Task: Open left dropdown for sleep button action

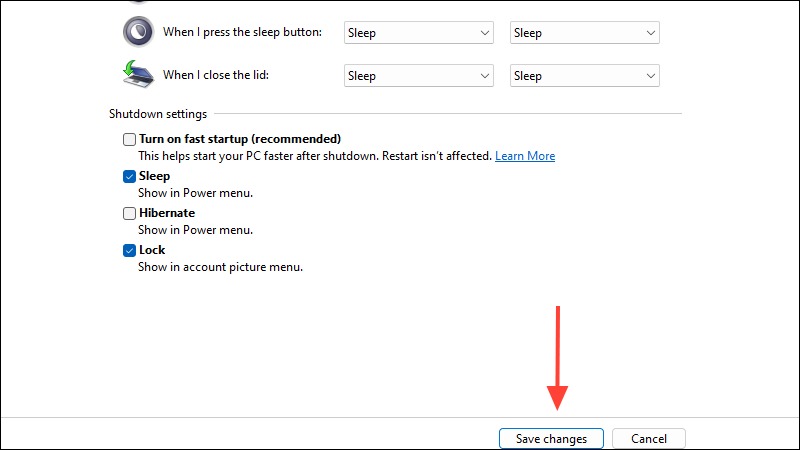Action: click(x=418, y=33)
